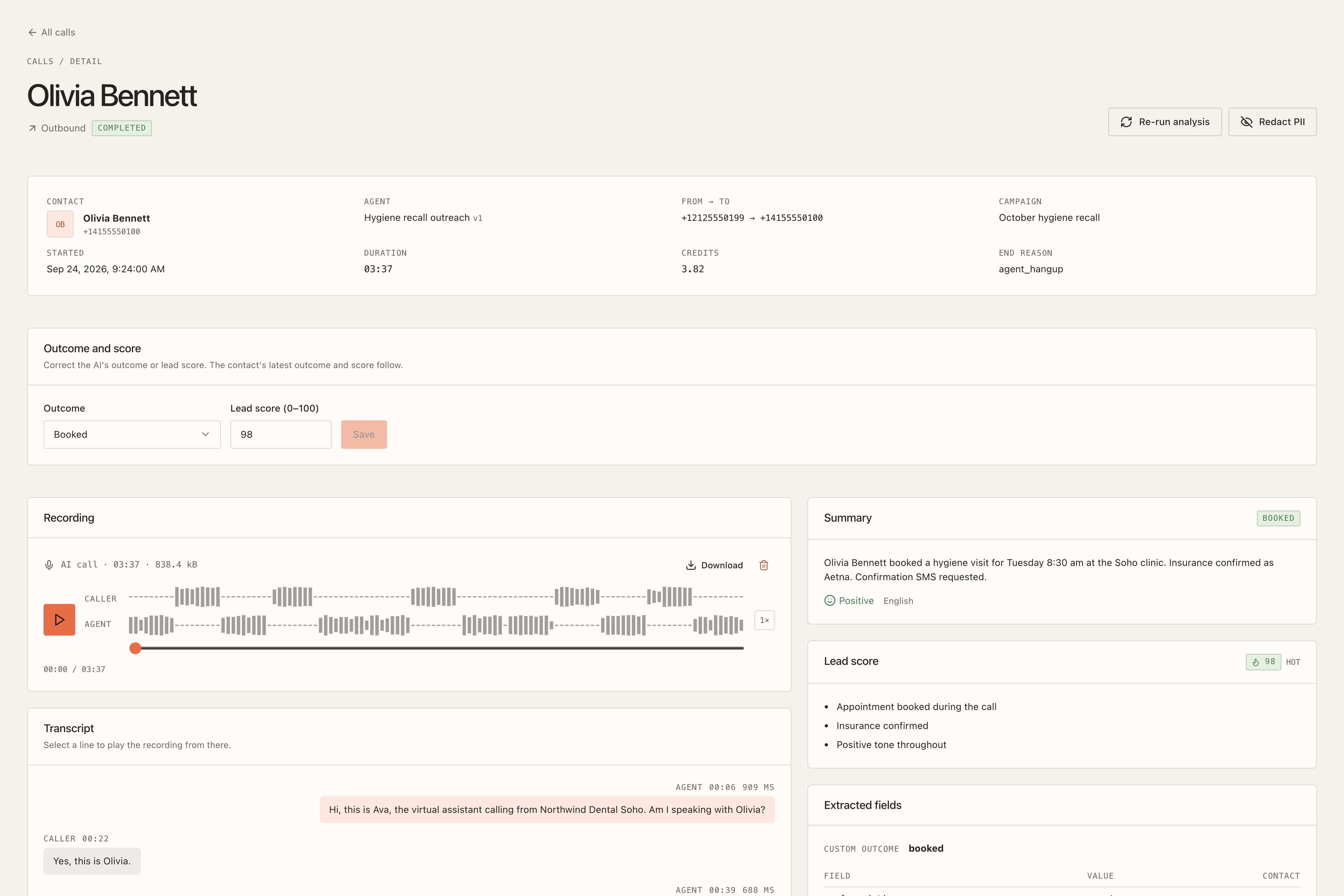Click the Lead score input field

[280, 434]
